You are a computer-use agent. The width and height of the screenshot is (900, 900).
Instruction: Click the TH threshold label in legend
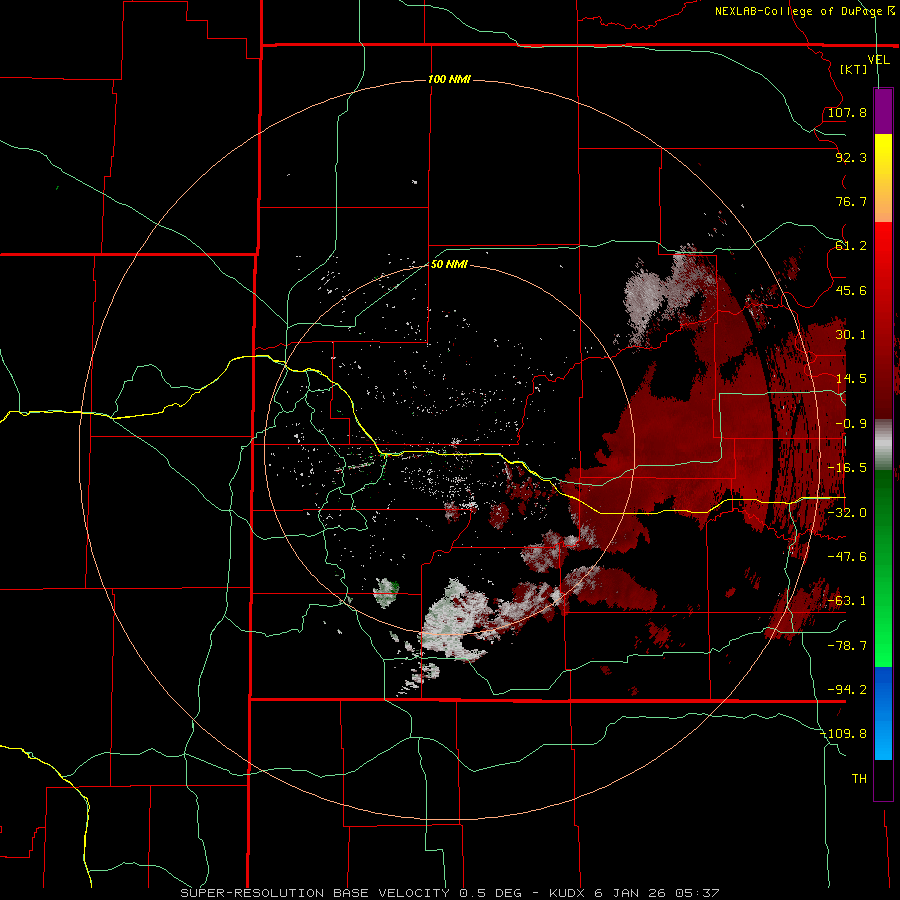click(x=859, y=779)
